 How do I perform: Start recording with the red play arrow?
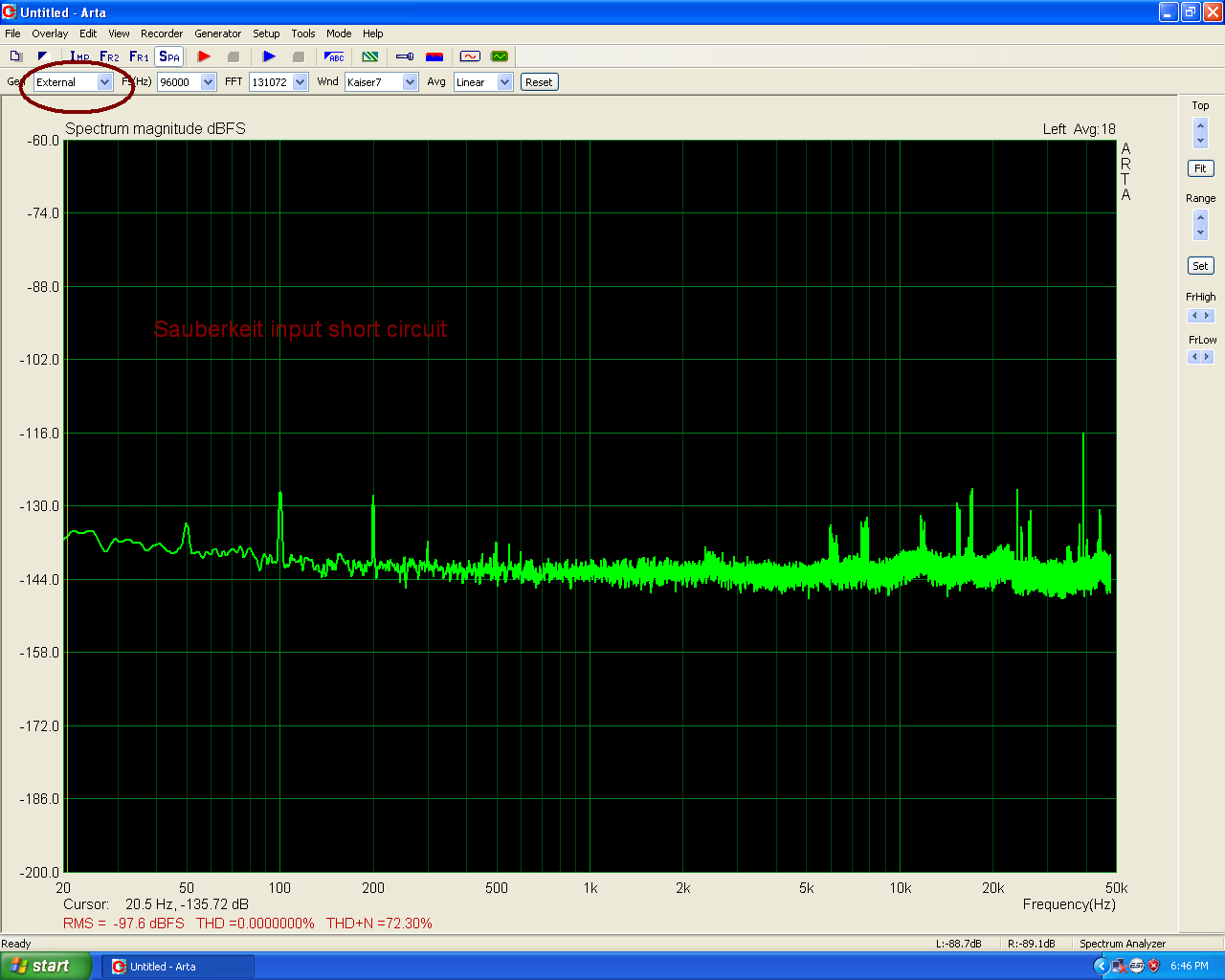(x=204, y=56)
